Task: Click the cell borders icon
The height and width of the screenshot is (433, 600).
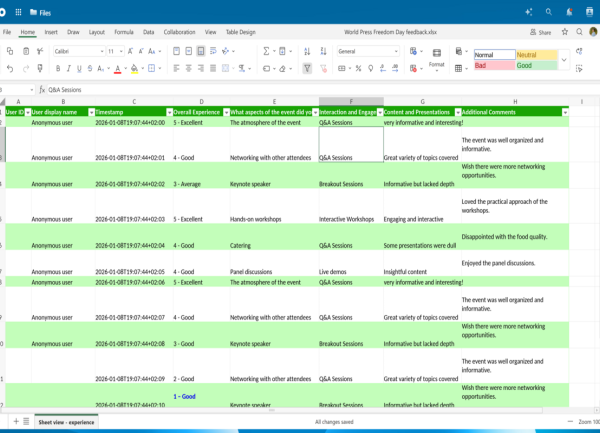Action: tap(152, 68)
